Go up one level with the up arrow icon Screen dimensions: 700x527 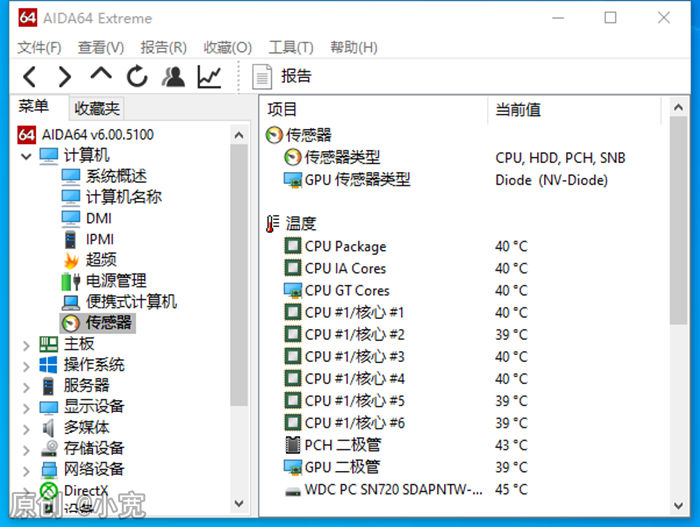[101, 74]
